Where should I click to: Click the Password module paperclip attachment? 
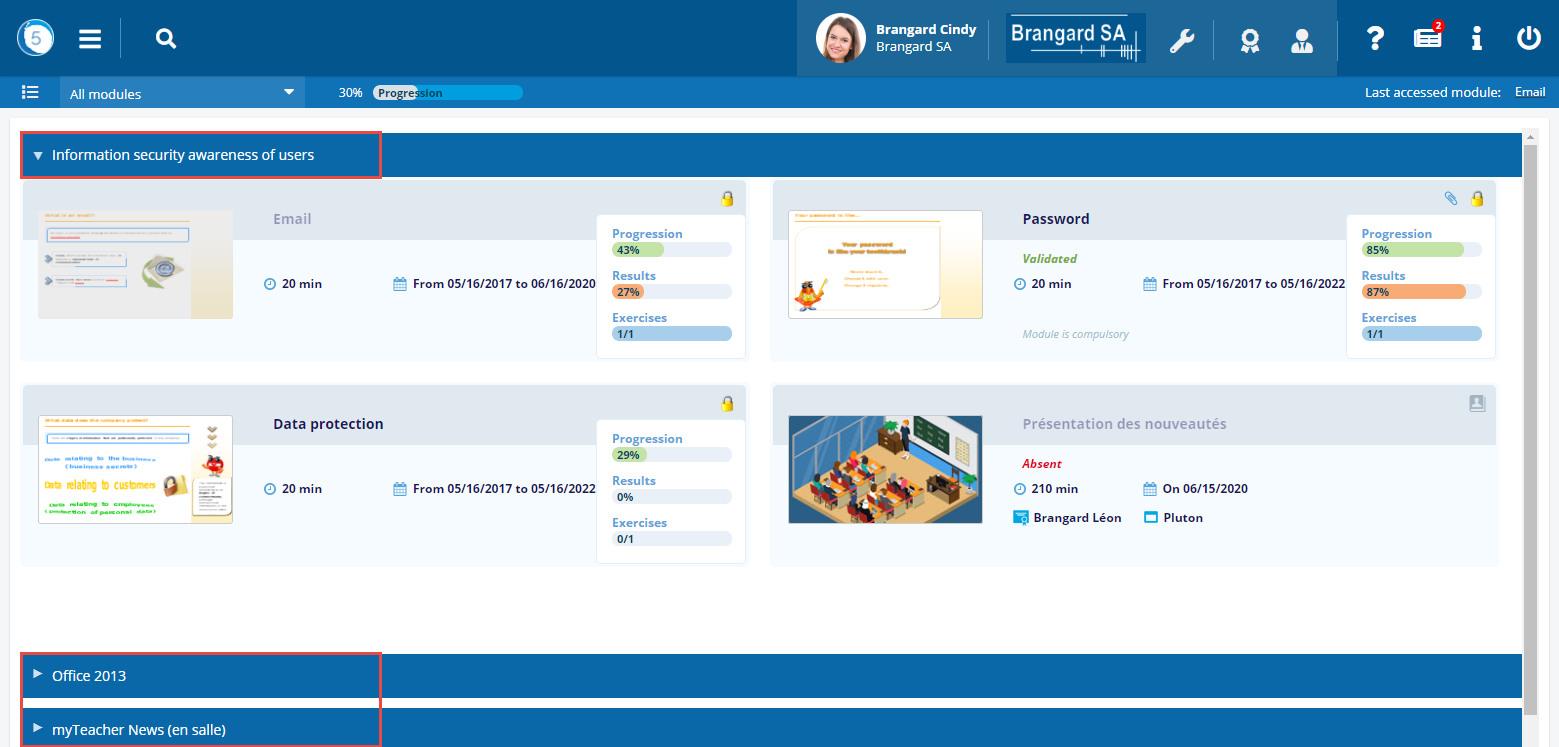click(1451, 198)
